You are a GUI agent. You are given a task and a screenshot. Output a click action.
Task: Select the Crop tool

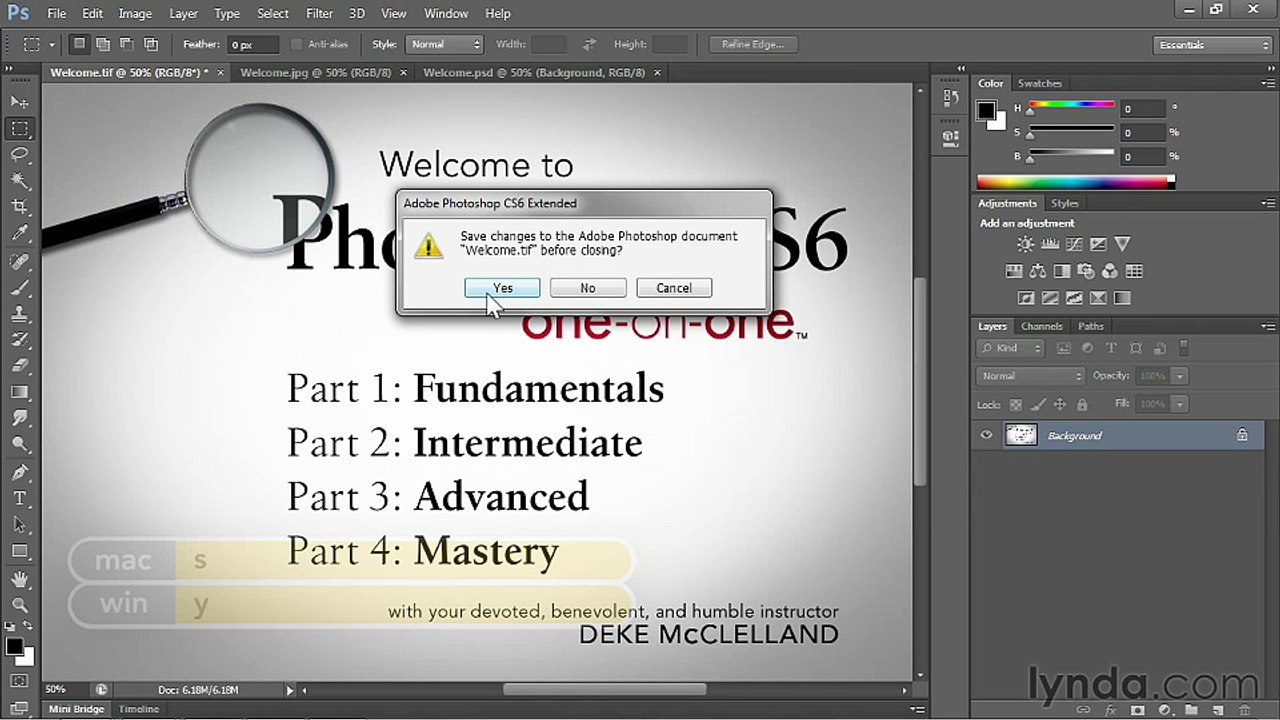pos(19,206)
